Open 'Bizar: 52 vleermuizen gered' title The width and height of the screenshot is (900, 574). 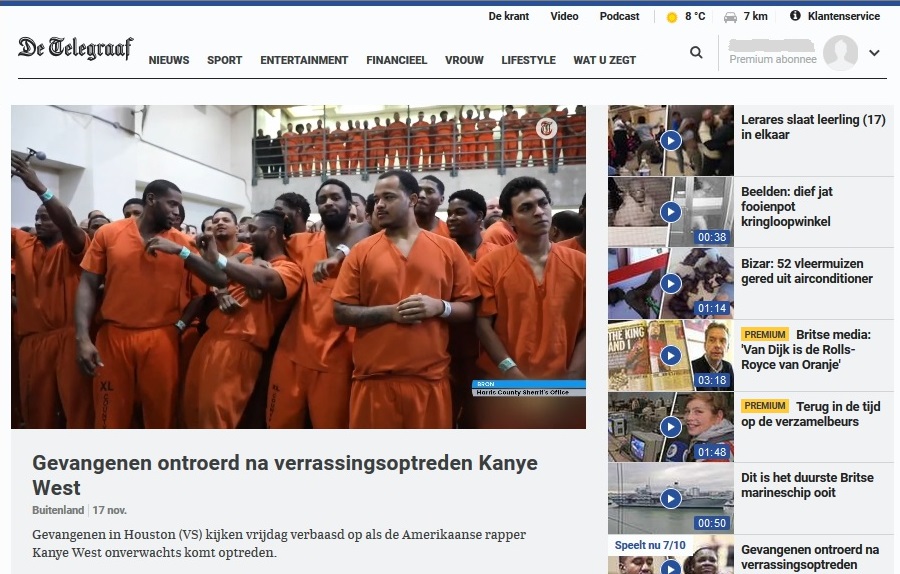[806, 271]
